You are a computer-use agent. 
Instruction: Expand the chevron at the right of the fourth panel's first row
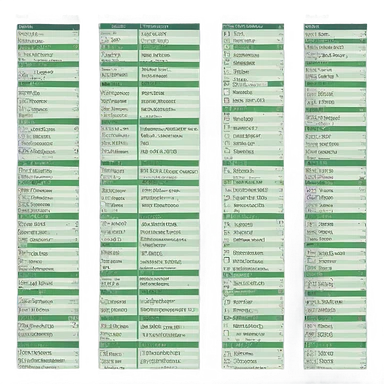pyautogui.click(x=363, y=34)
